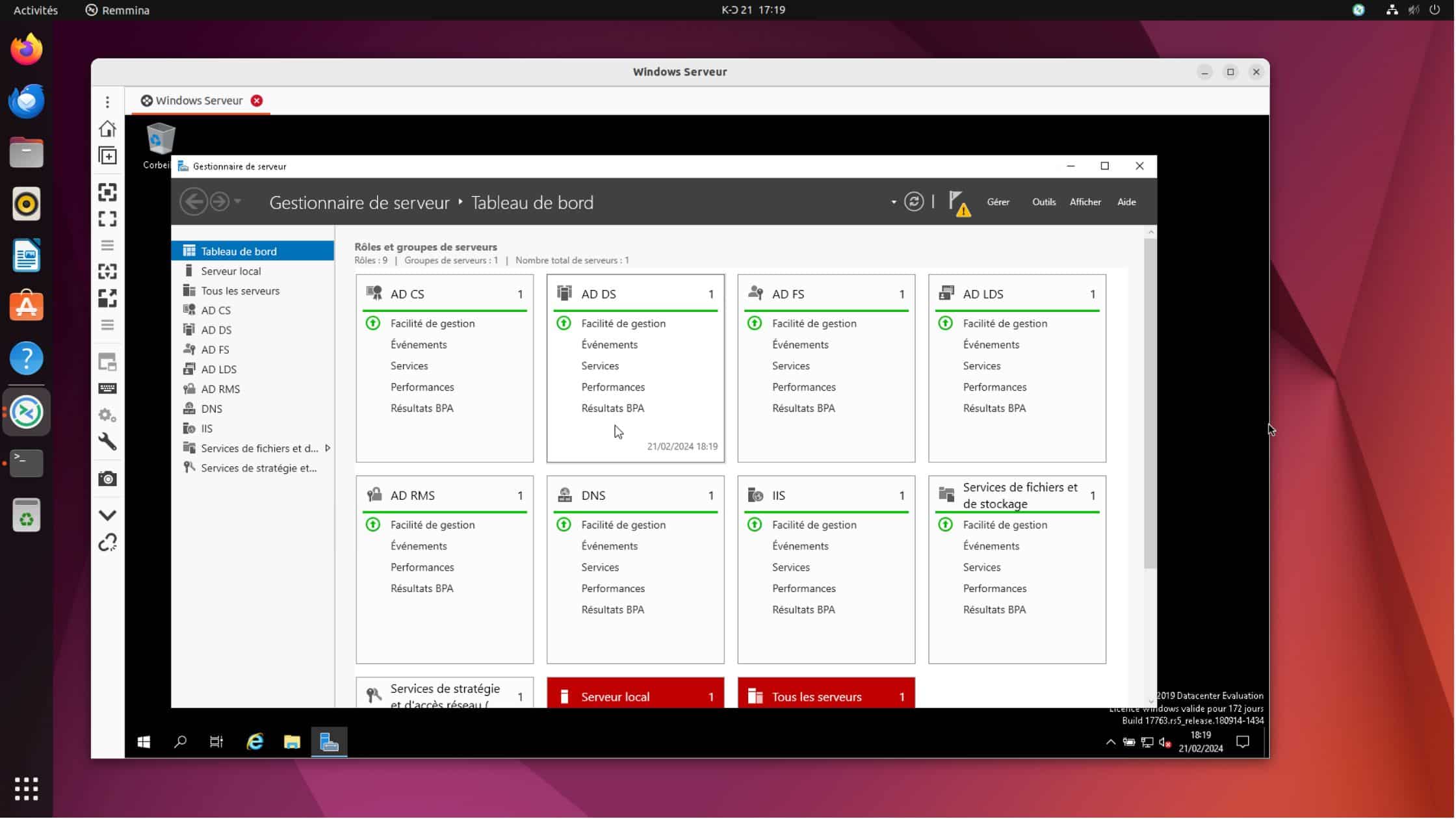Open Services in AD DS tile
The height and width of the screenshot is (819, 1456).
(x=600, y=366)
